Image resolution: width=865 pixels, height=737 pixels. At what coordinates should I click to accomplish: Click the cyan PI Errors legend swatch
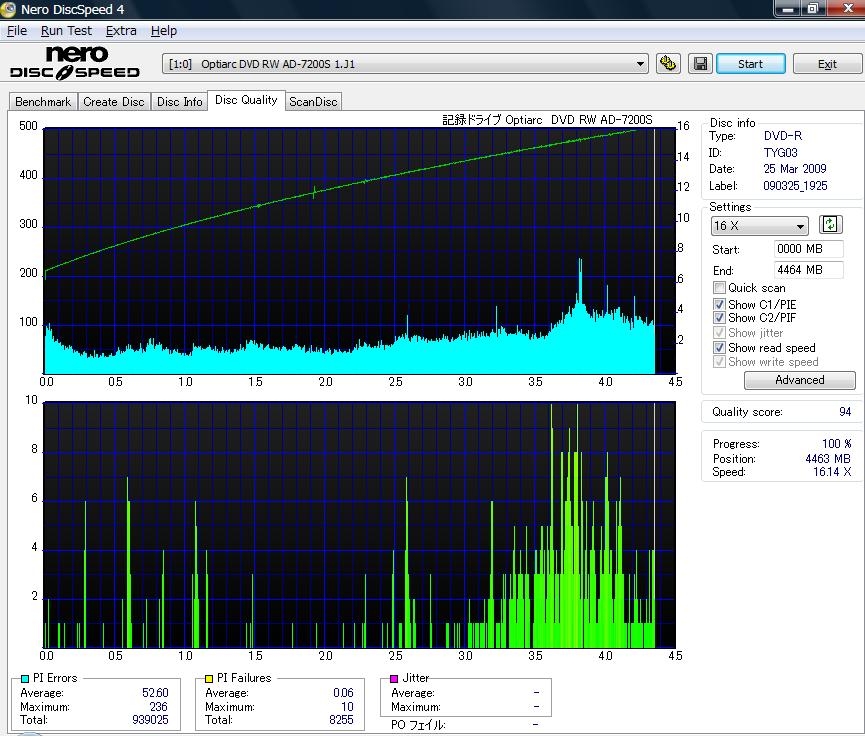(24, 678)
